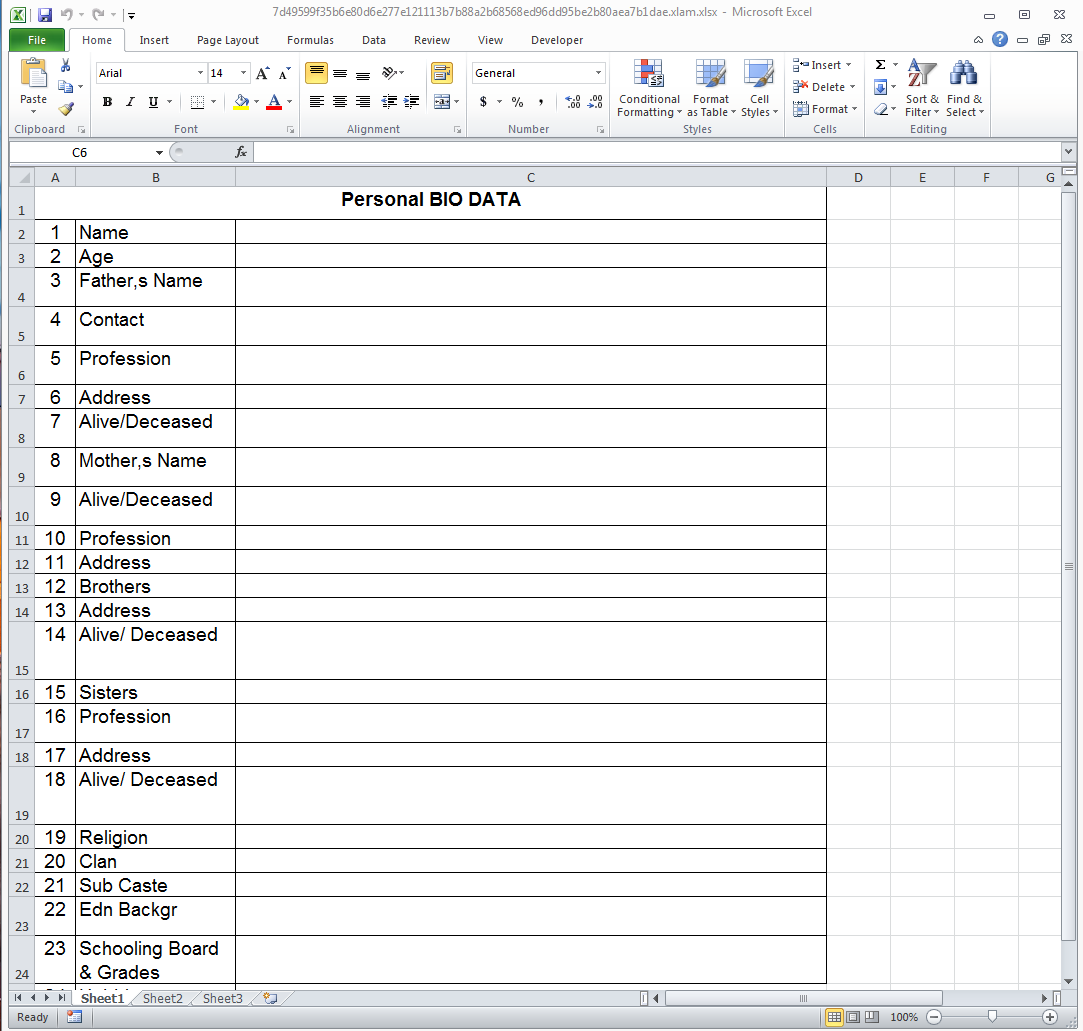Apply Percent Style format
The width and height of the screenshot is (1083, 1031).
click(517, 102)
